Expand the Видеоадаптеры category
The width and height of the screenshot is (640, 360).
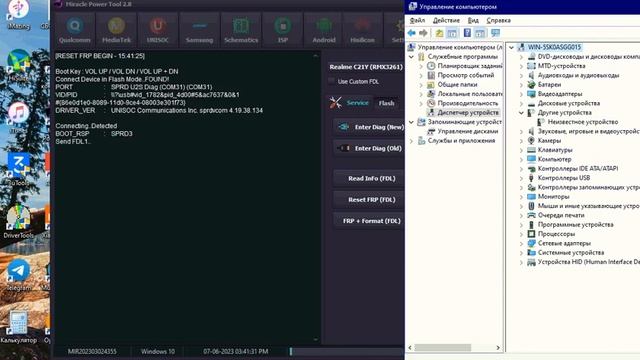point(521,94)
